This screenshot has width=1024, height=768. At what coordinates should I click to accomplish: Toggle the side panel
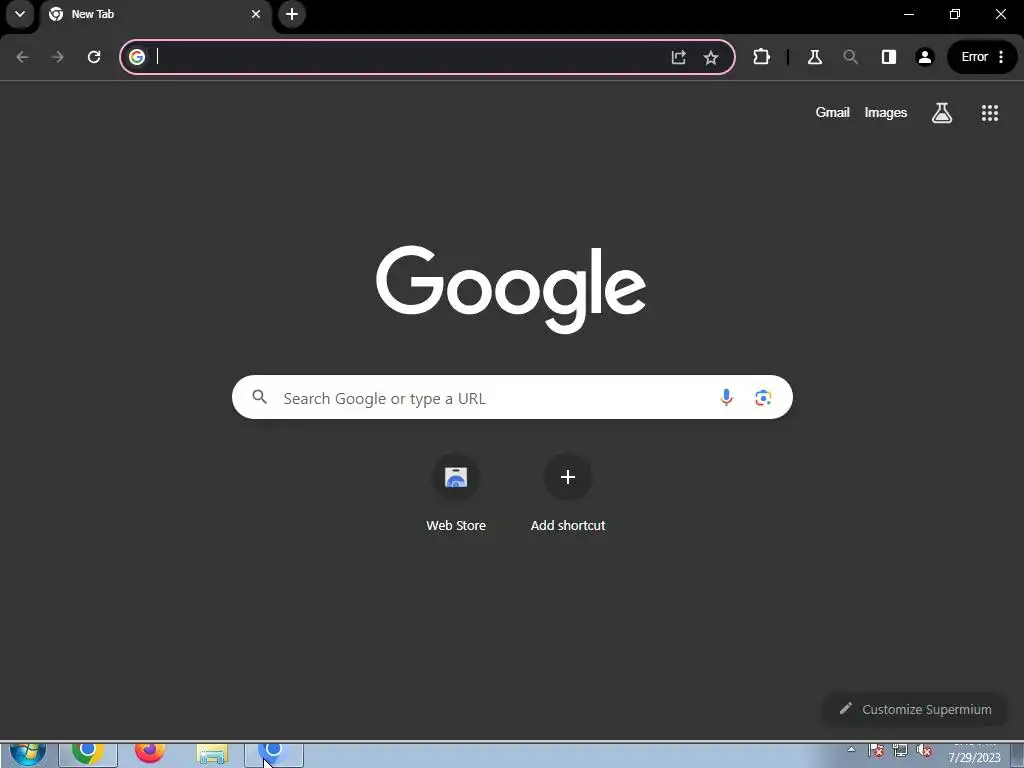[x=888, y=57]
